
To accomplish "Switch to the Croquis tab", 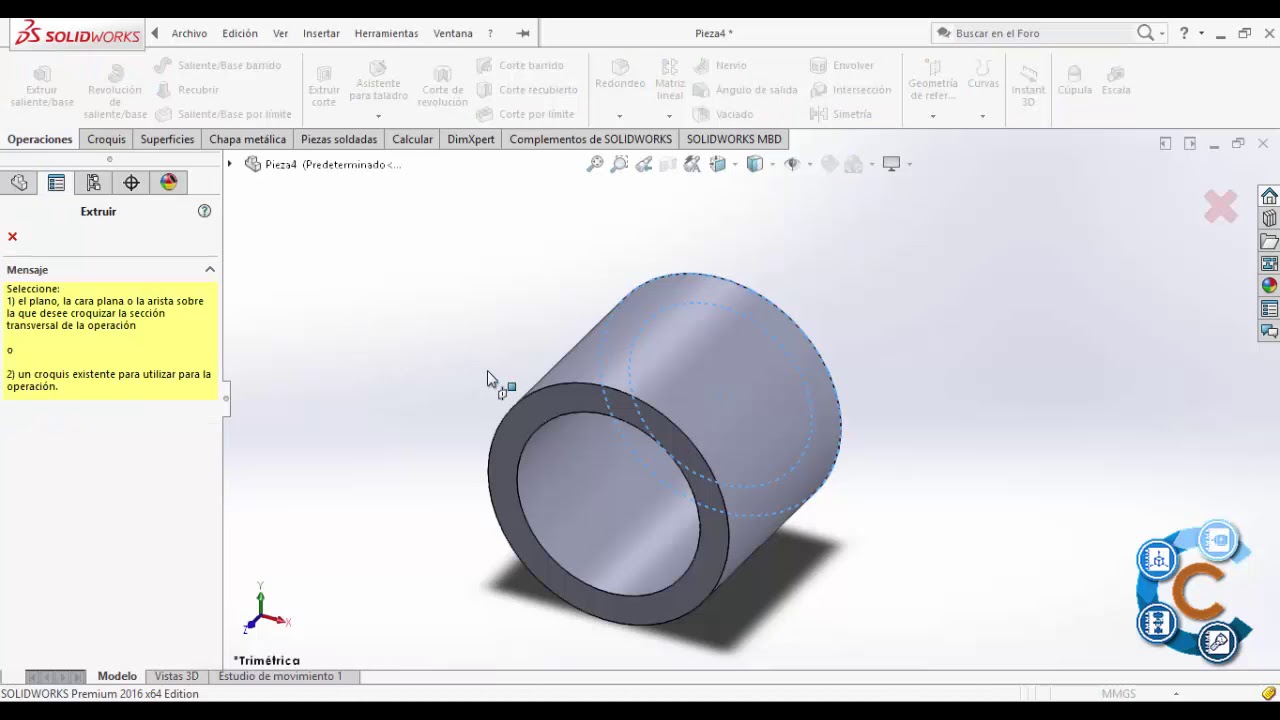I will (x=106, y=139).
